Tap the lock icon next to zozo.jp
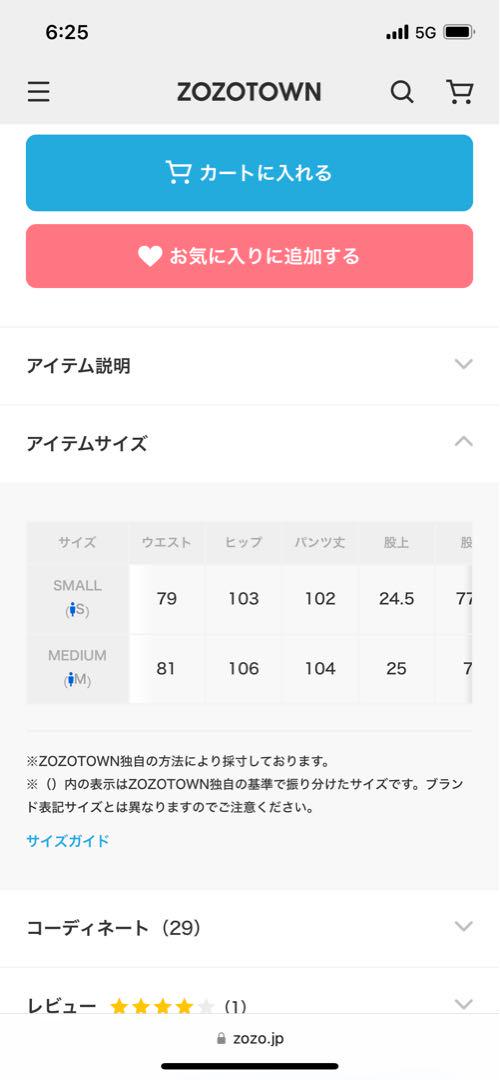 (221, 1038)
